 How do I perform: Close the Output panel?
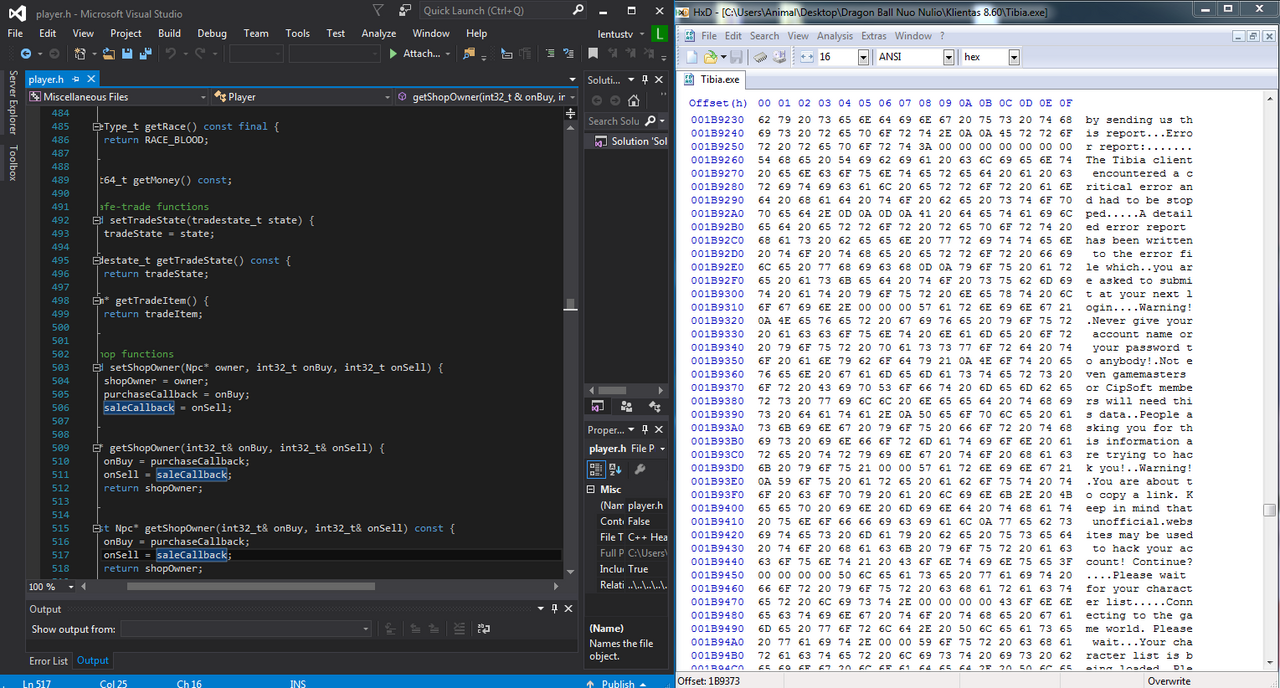coord(569,608)
